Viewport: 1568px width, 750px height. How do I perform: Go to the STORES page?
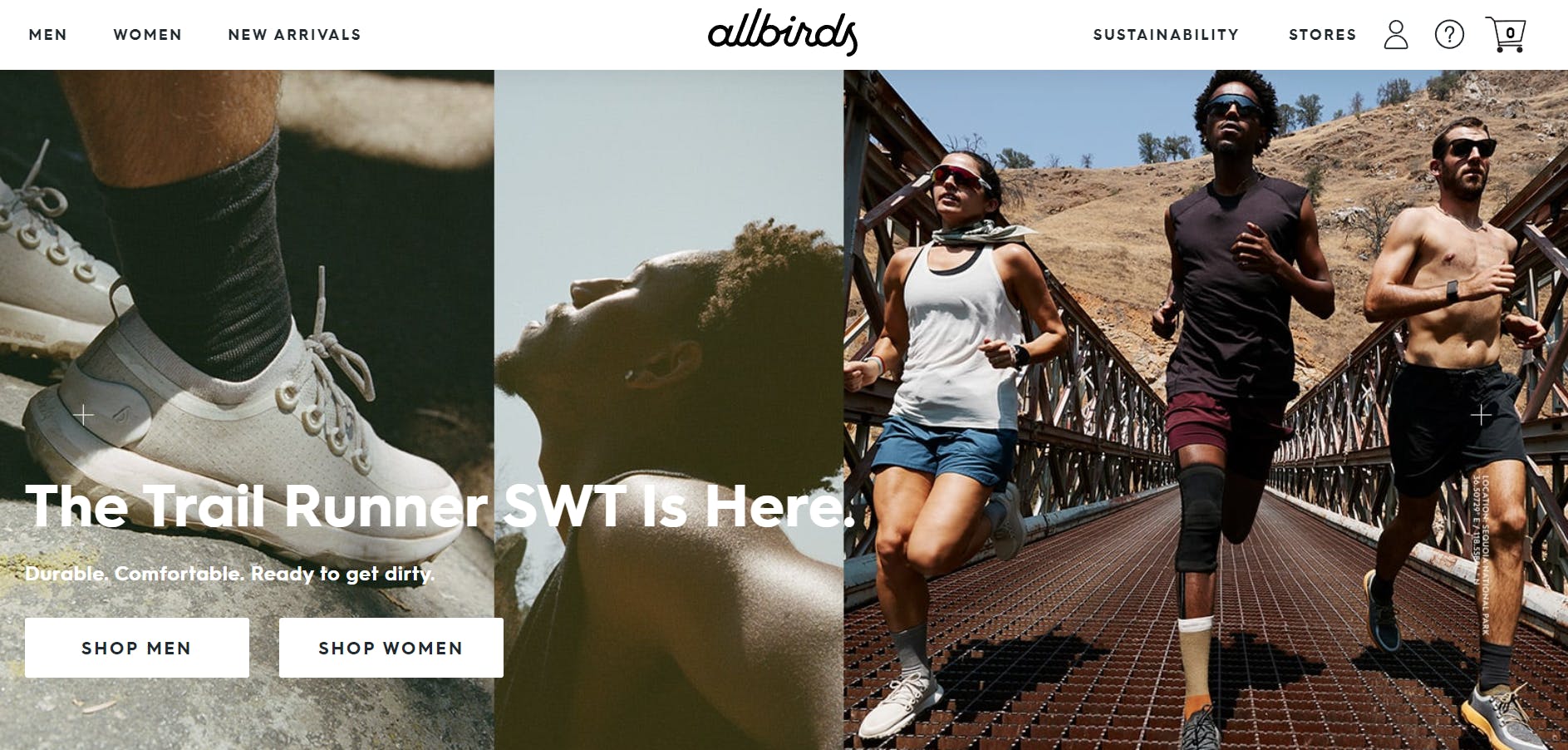point(1322,35)
